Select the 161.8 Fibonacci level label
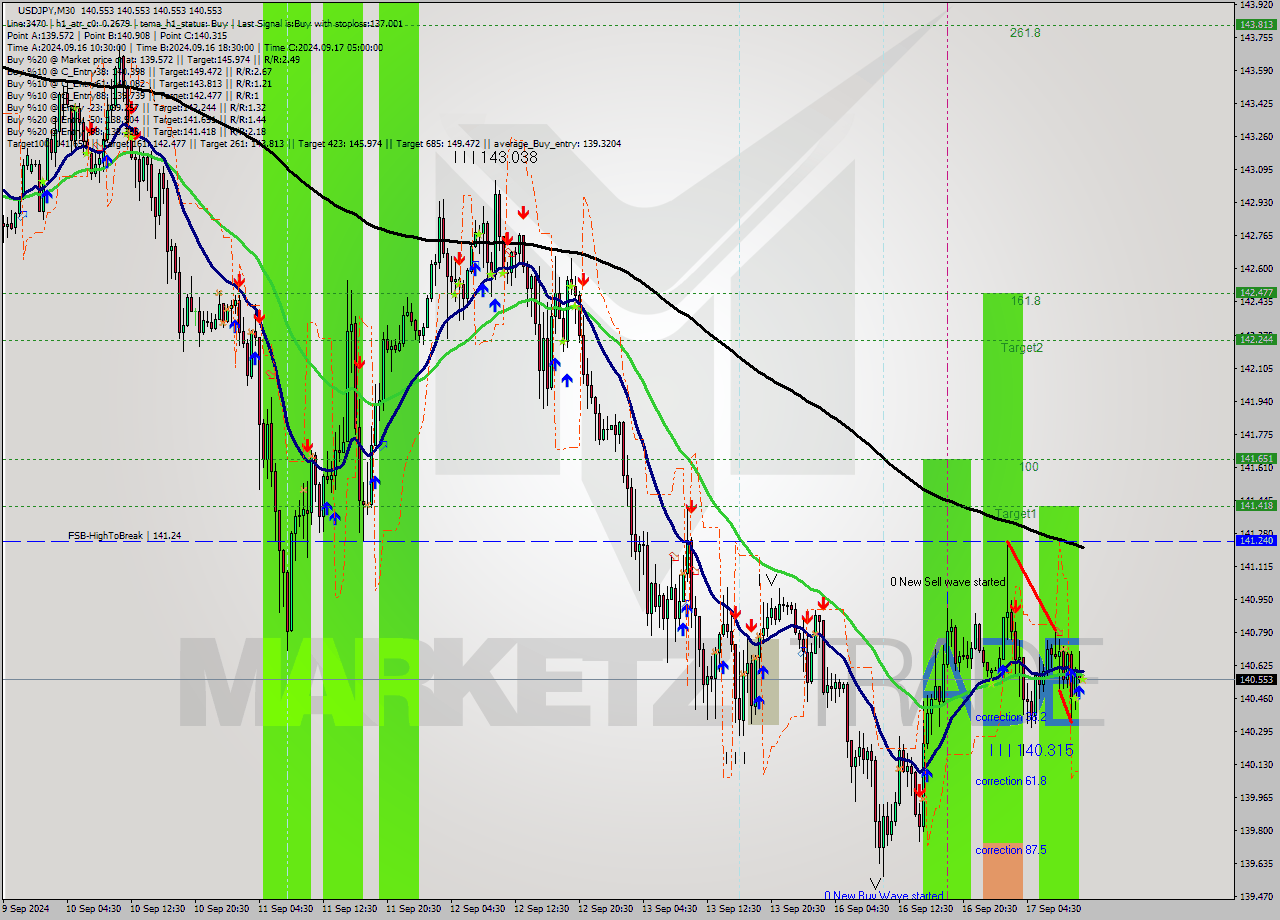 1025,300
